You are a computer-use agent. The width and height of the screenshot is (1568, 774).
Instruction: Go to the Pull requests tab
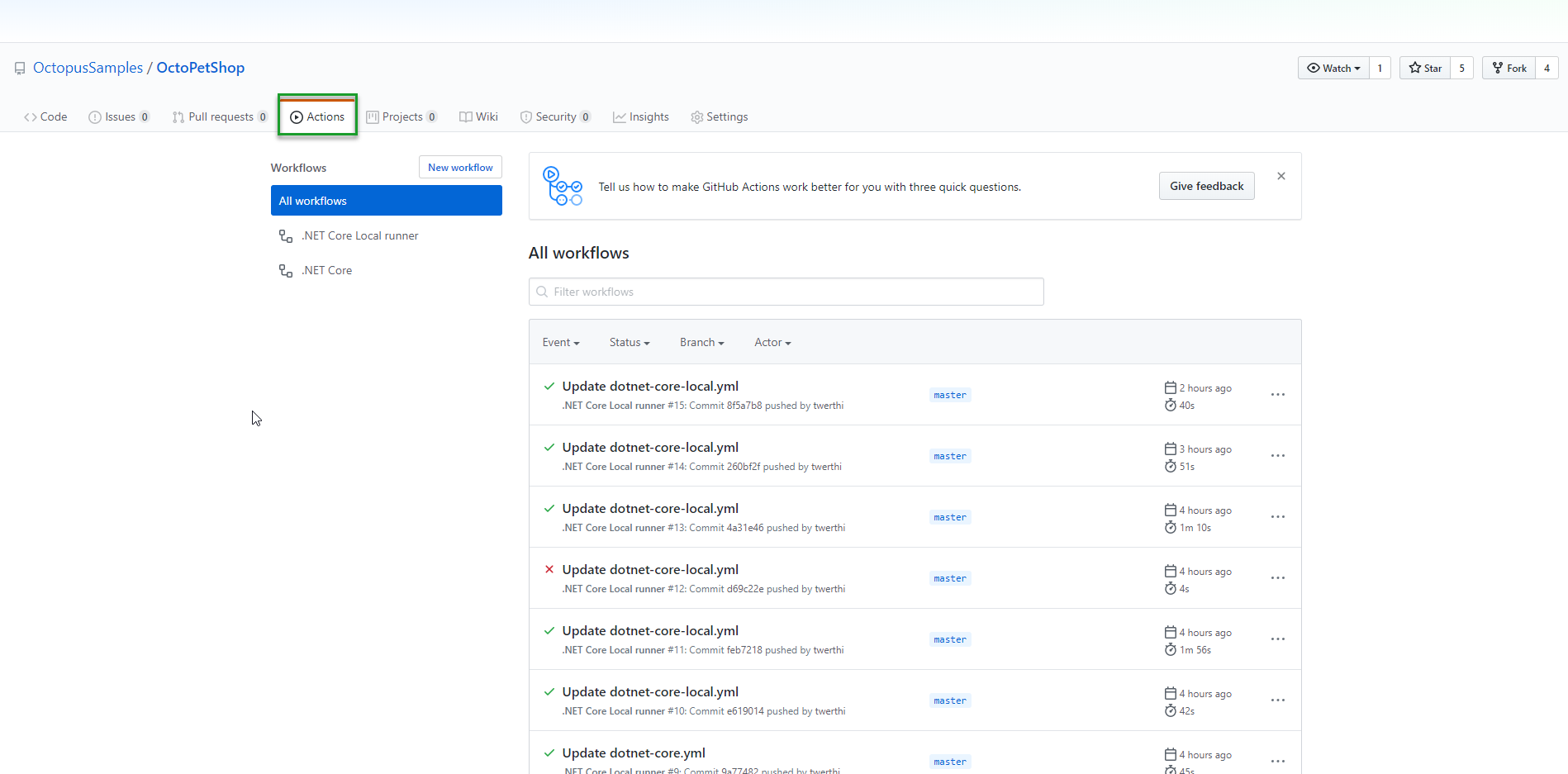click(x=220, y=117)
